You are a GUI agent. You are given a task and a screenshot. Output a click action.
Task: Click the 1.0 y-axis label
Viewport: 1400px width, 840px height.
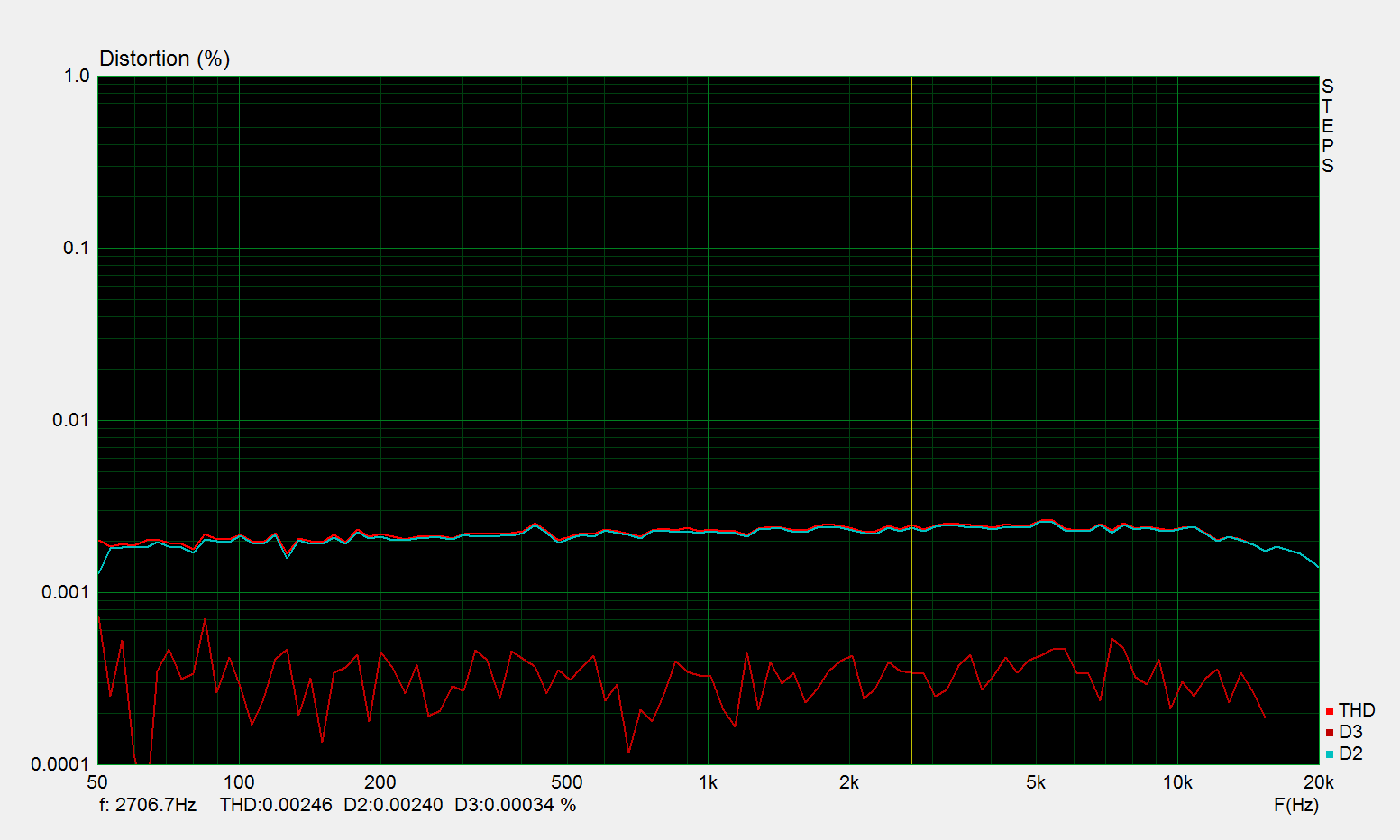[77, 76]
